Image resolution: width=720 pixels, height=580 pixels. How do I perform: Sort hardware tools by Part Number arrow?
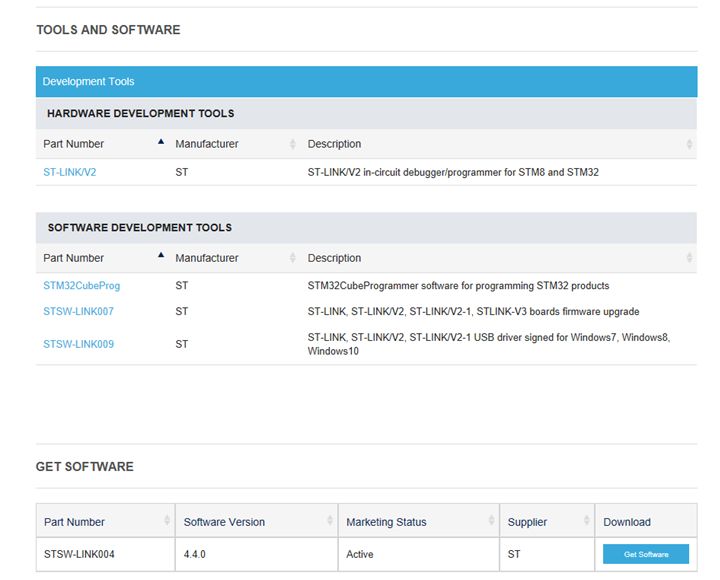[x=161, y=142]
